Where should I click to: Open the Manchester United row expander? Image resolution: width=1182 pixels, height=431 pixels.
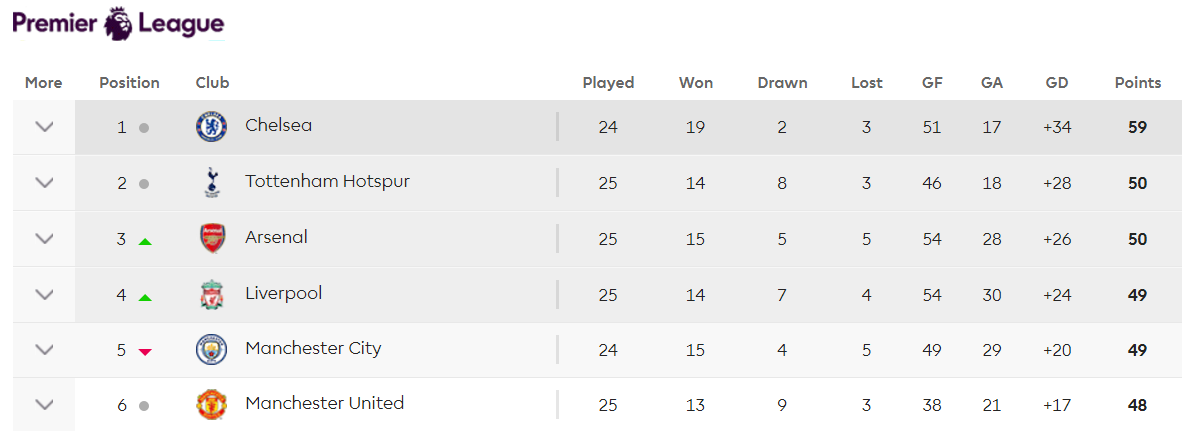click(44, 405)
